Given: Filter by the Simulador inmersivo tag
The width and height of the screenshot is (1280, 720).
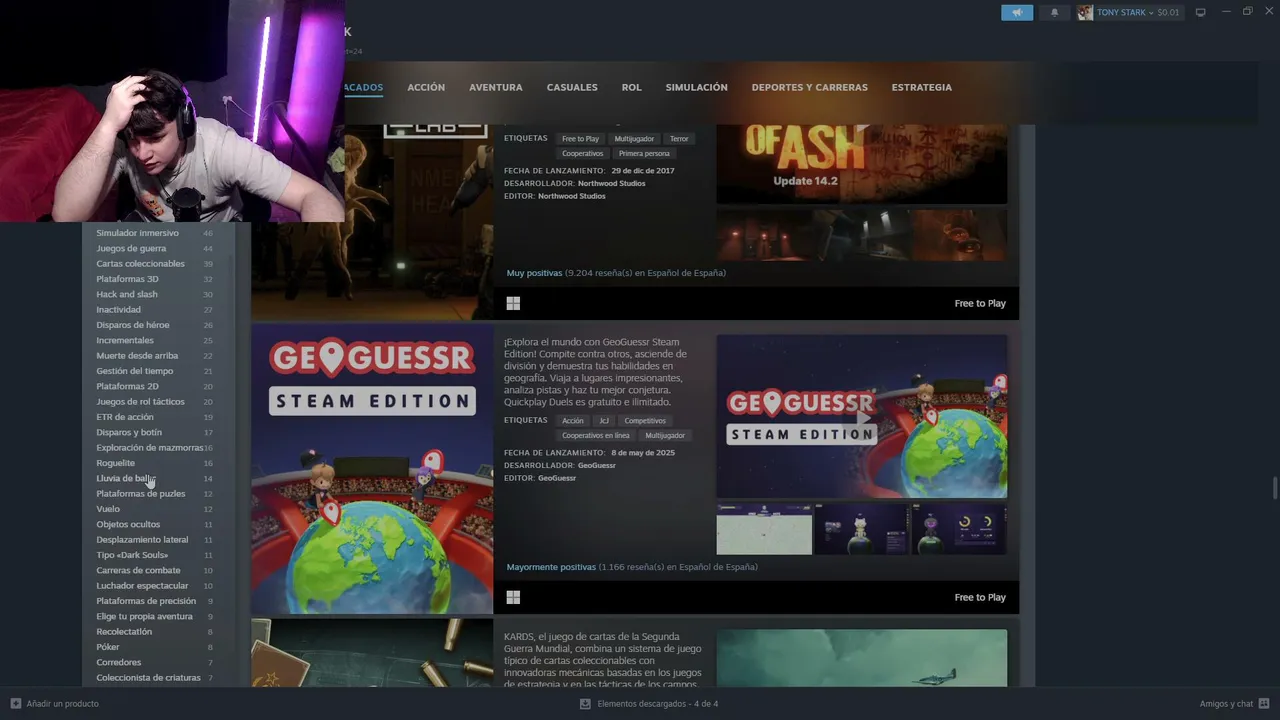Looking at the screenshot, I should tap(137, 233).
